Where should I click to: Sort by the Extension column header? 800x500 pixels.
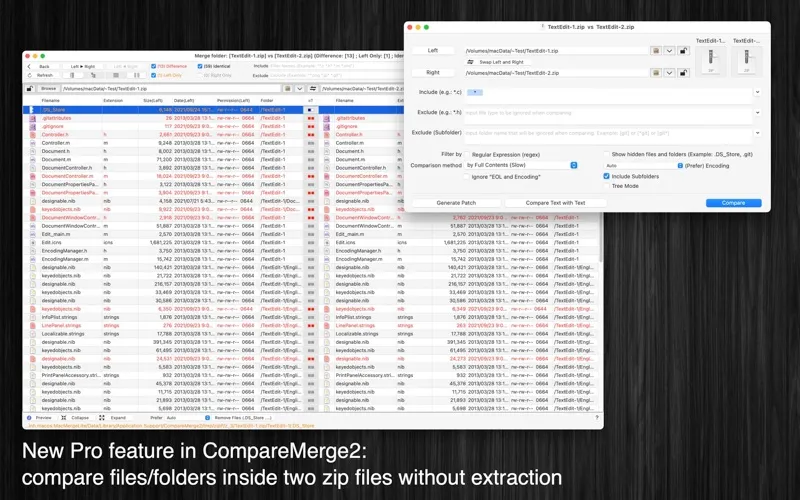pos(113,101)
